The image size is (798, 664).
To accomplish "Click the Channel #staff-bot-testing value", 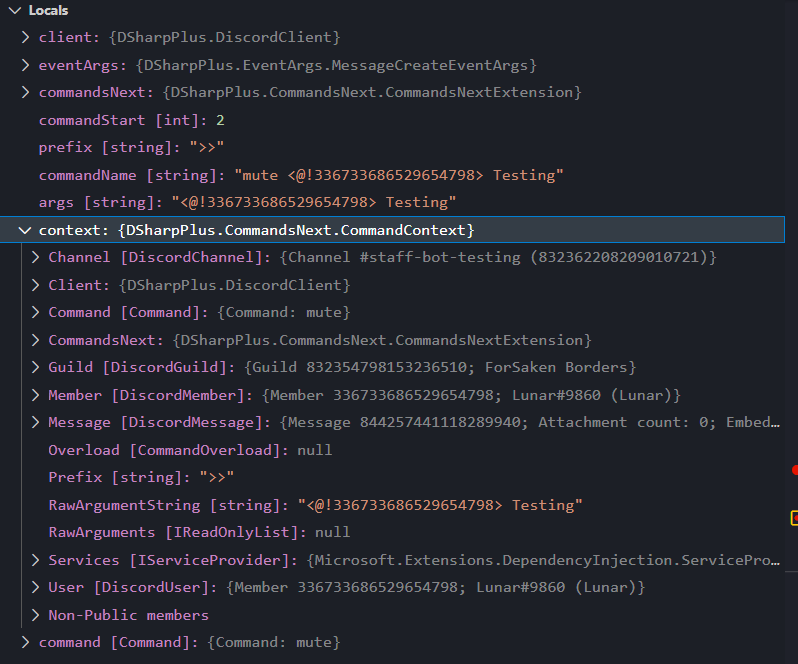I will pyautogui.click(x=498, y=257).
